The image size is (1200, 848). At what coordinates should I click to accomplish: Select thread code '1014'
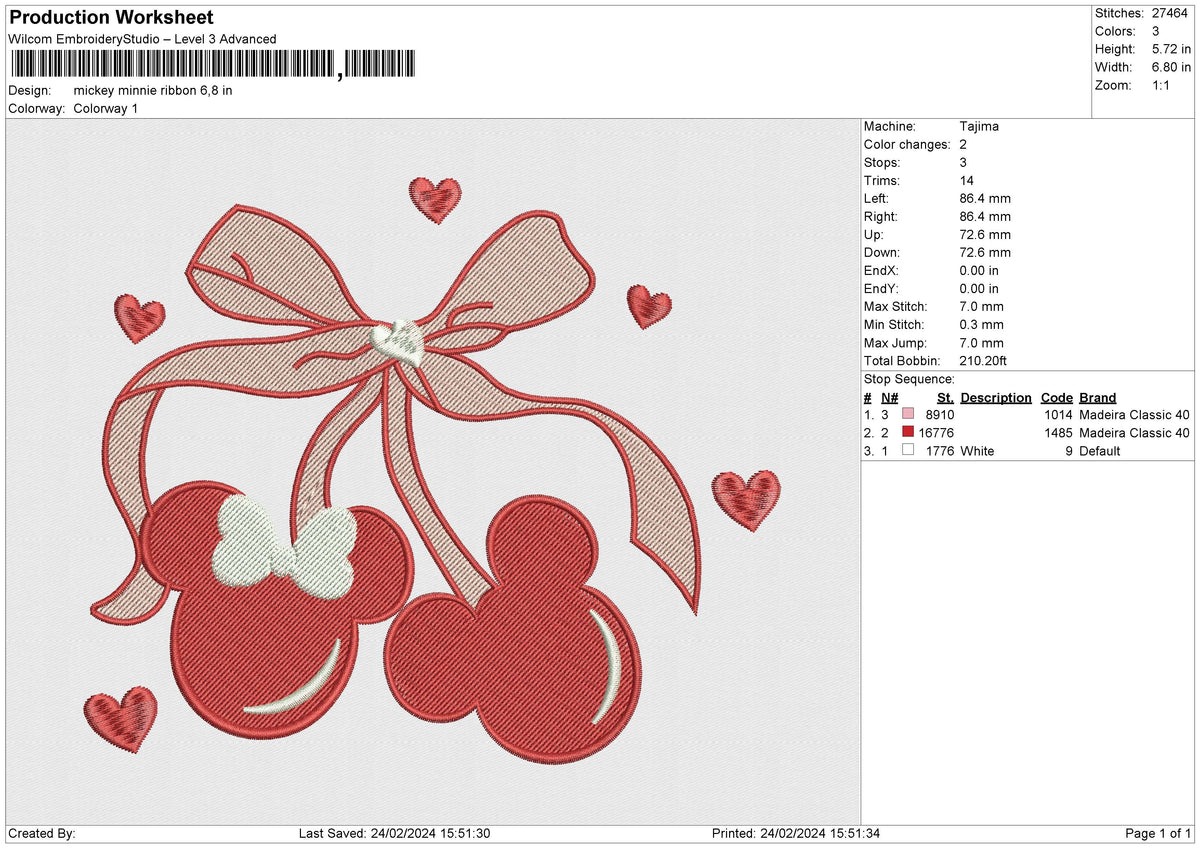point(1059,415)
